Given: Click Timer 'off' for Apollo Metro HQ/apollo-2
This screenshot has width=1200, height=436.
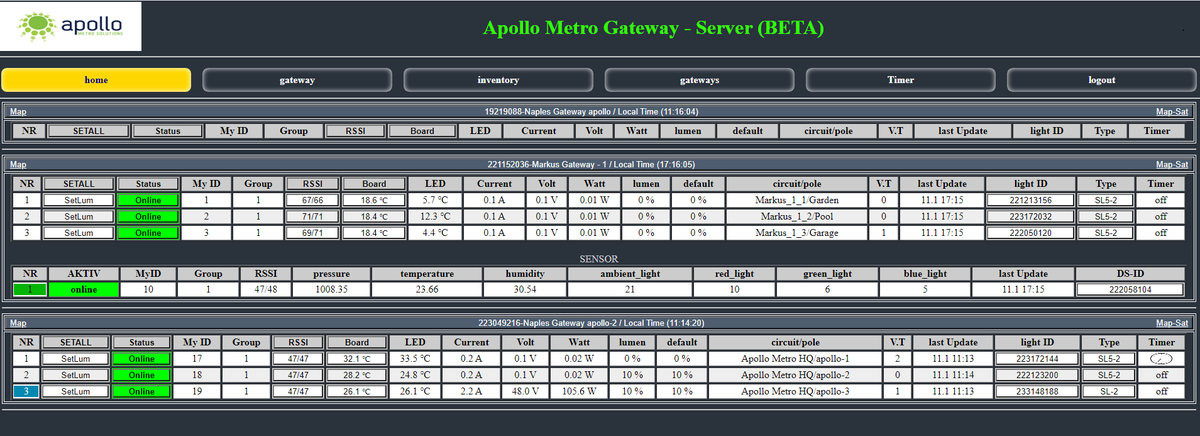Looking at the screenshot, I should pos(1161,374).
